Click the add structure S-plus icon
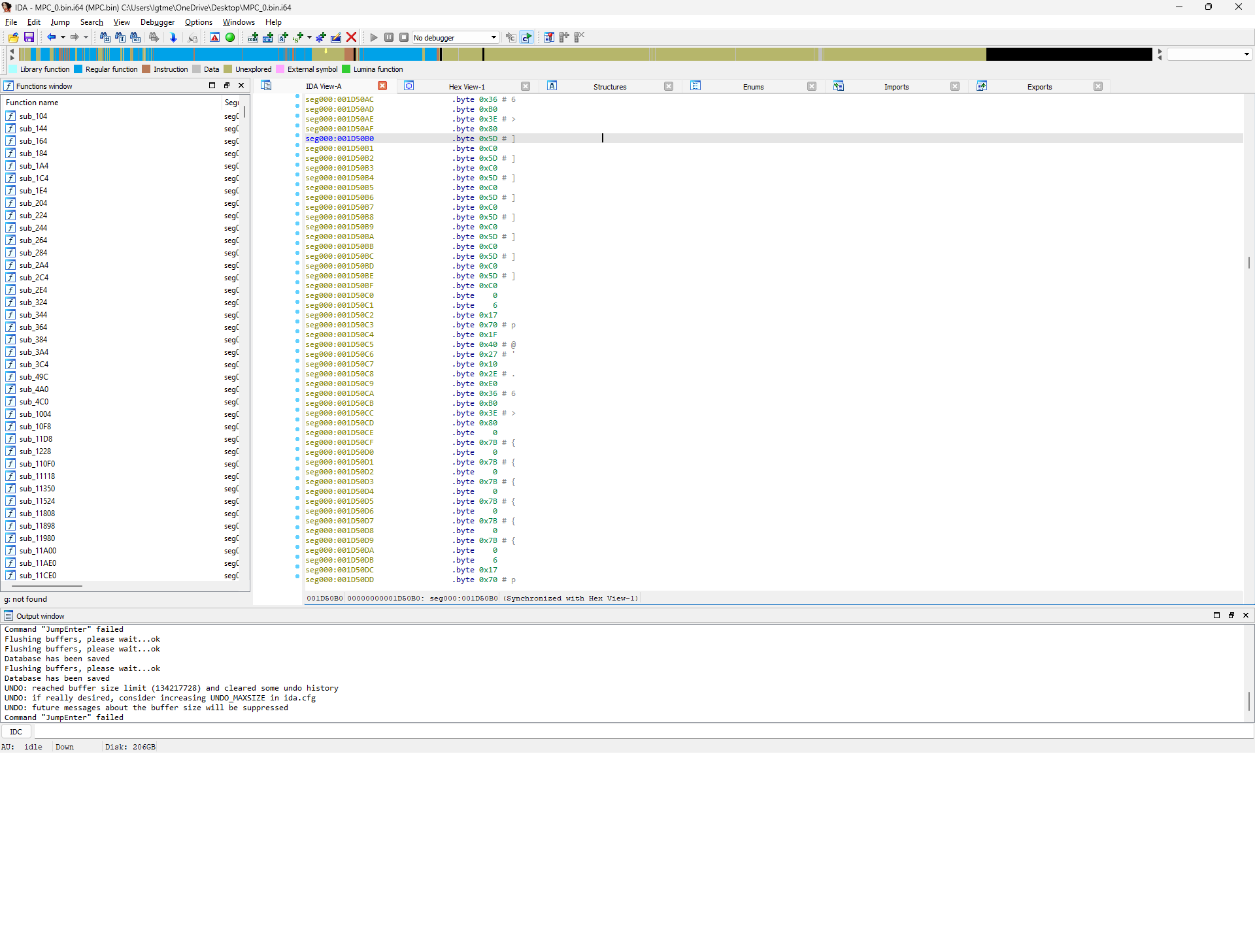Image resolution: width=1255 pixels, height=952 pixels. point(298,37)
